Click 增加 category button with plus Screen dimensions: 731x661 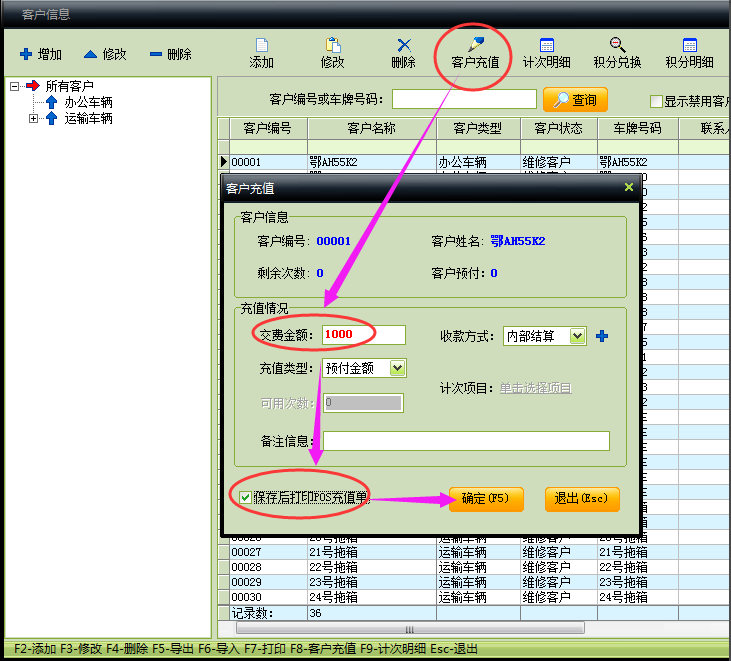41,54
